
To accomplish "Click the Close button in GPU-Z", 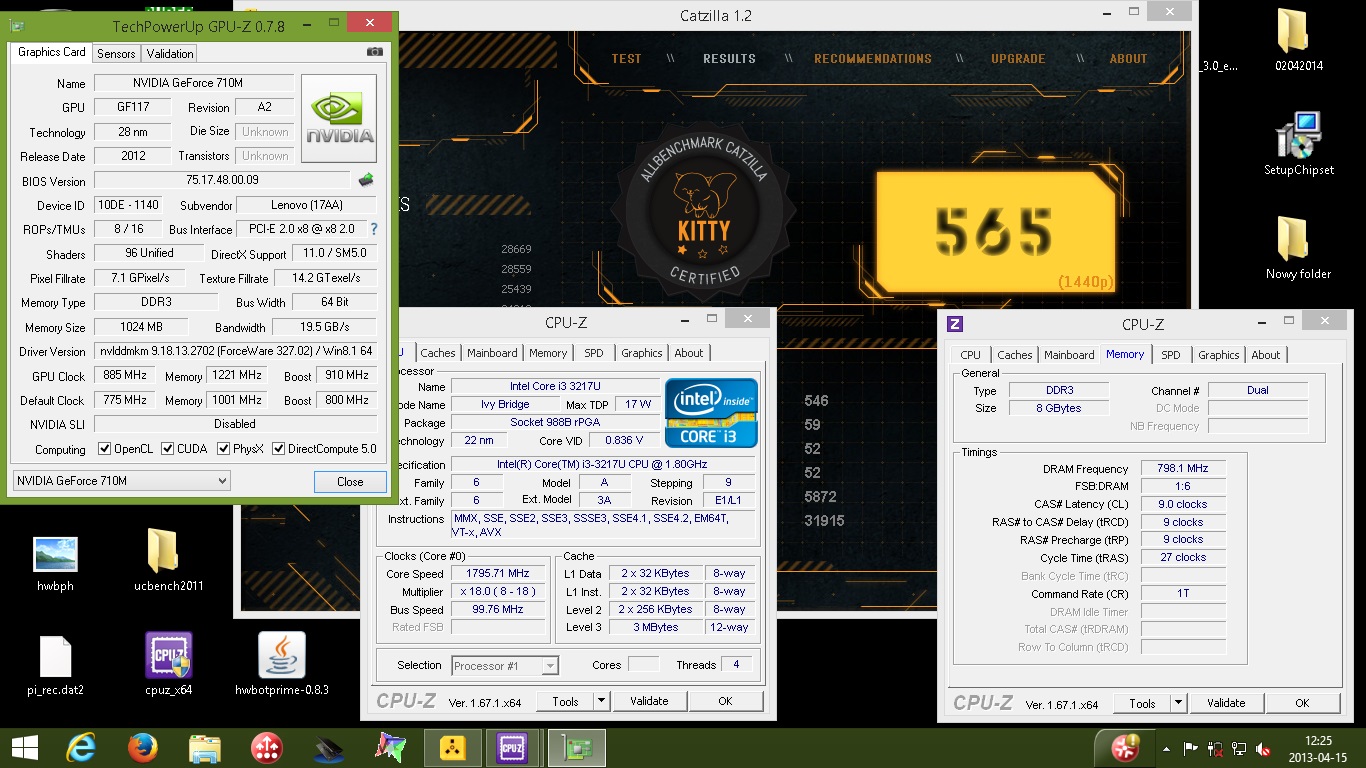I will (350, 481).
